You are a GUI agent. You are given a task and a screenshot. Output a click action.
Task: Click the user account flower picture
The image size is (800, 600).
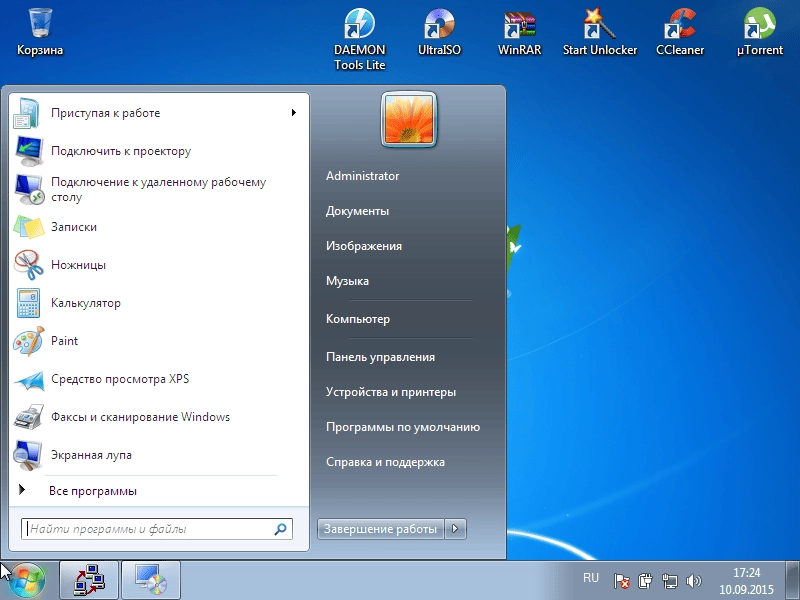pyautogui.click(x=409, y=119)
